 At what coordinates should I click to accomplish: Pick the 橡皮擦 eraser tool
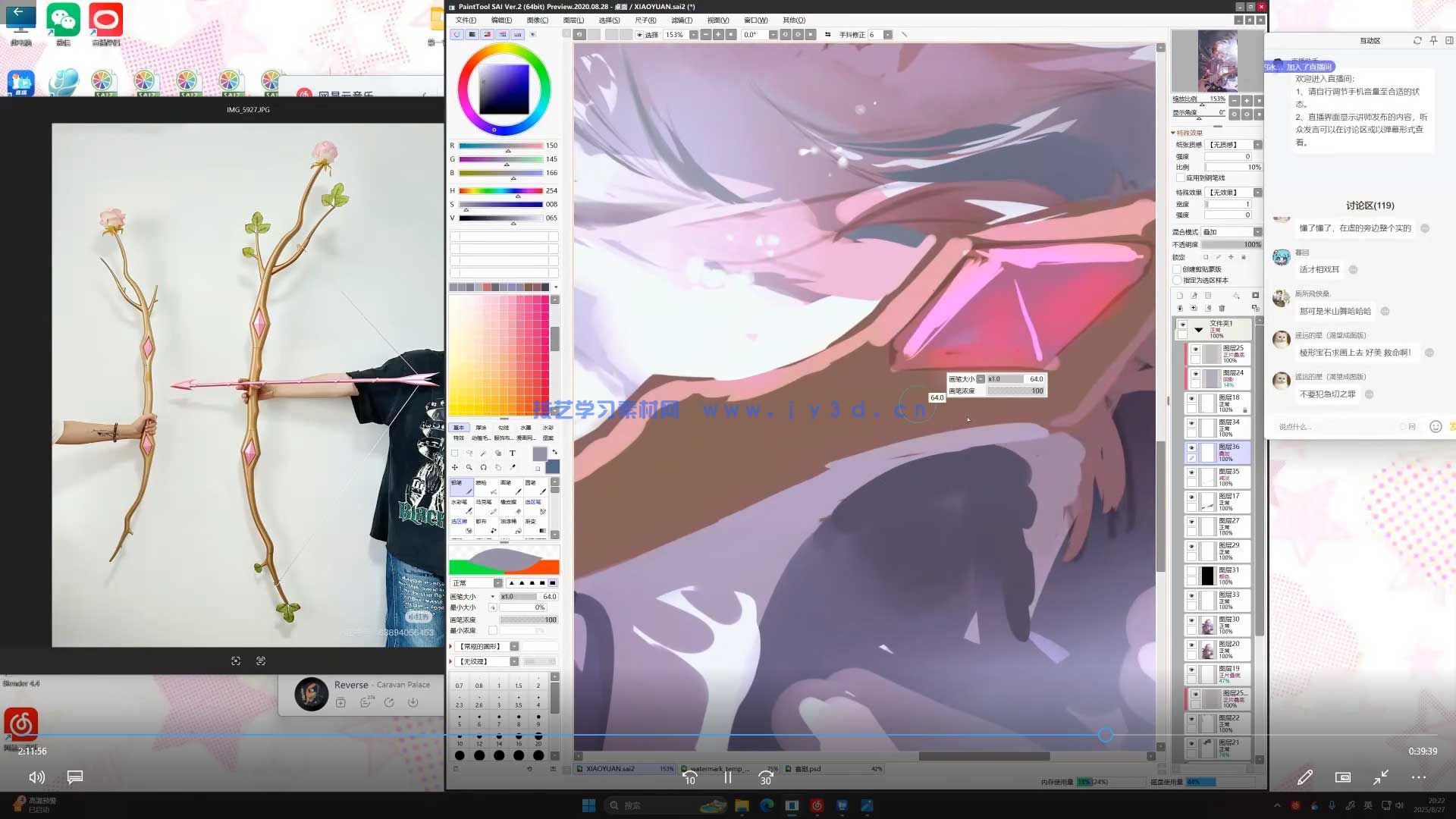(509, 506)
